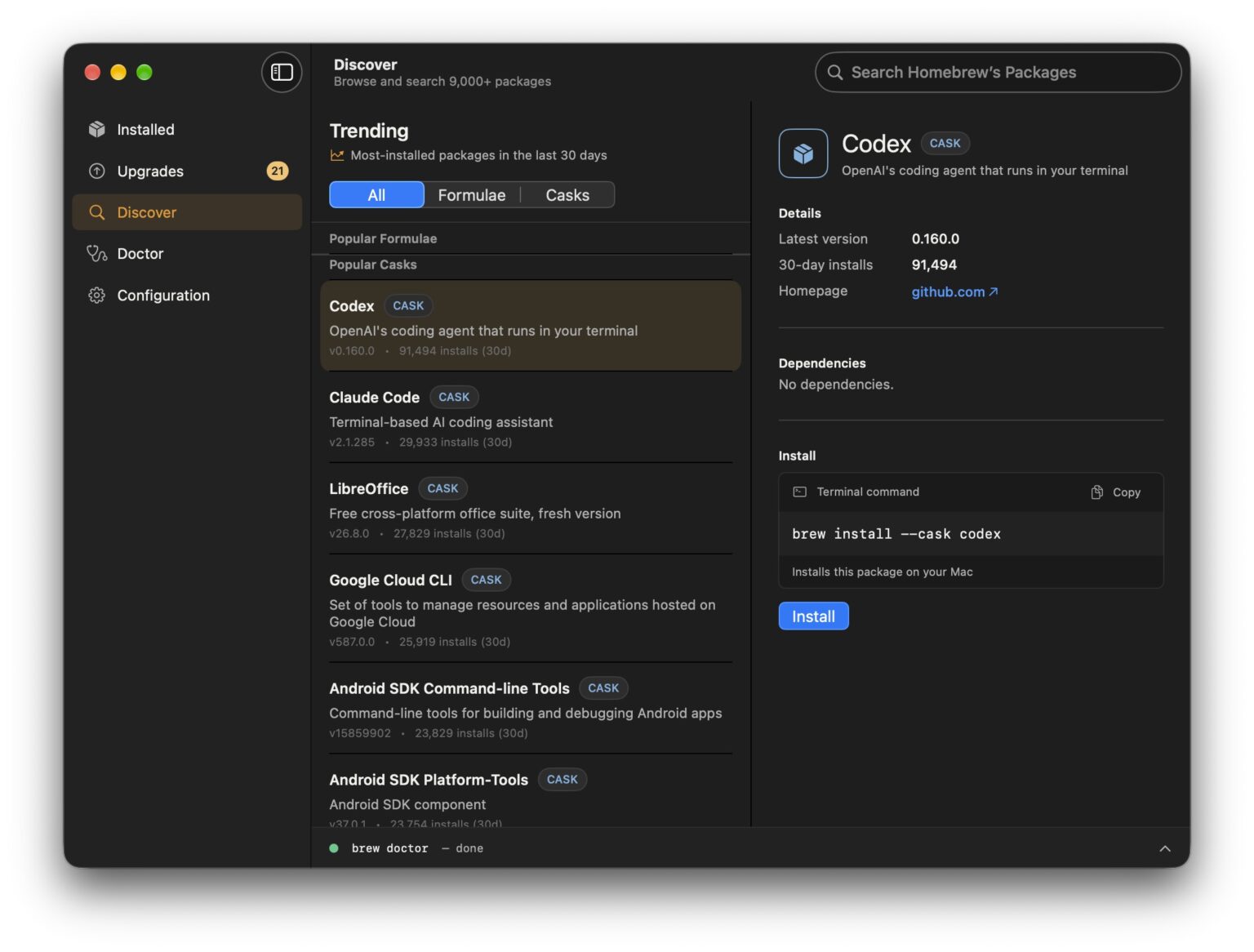This screenshot has width=1254, height=952.
Task: Click the search magnifier icon in search field
Action: pyautogui.click(x=834, y=73)
